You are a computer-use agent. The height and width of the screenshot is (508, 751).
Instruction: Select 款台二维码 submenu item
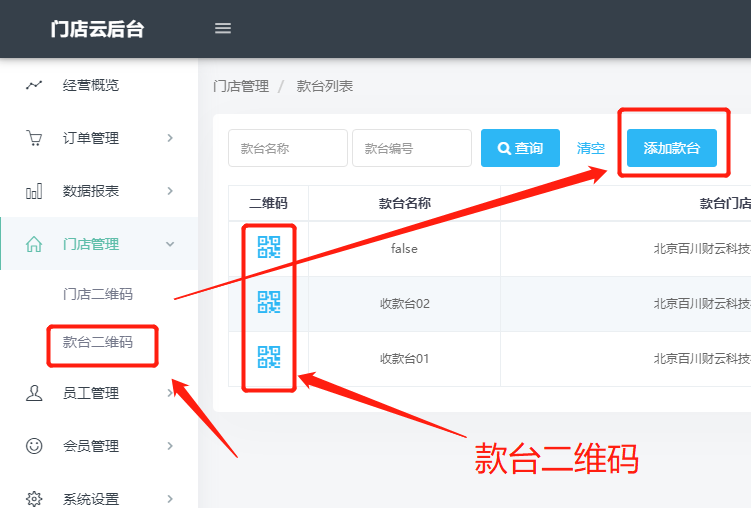(98, 342)
